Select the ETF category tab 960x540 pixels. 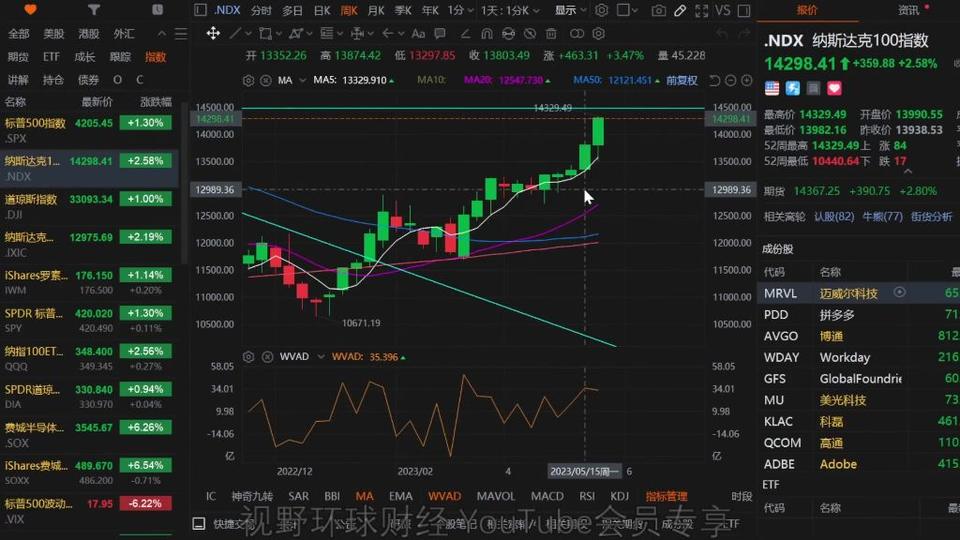point(51,57)
